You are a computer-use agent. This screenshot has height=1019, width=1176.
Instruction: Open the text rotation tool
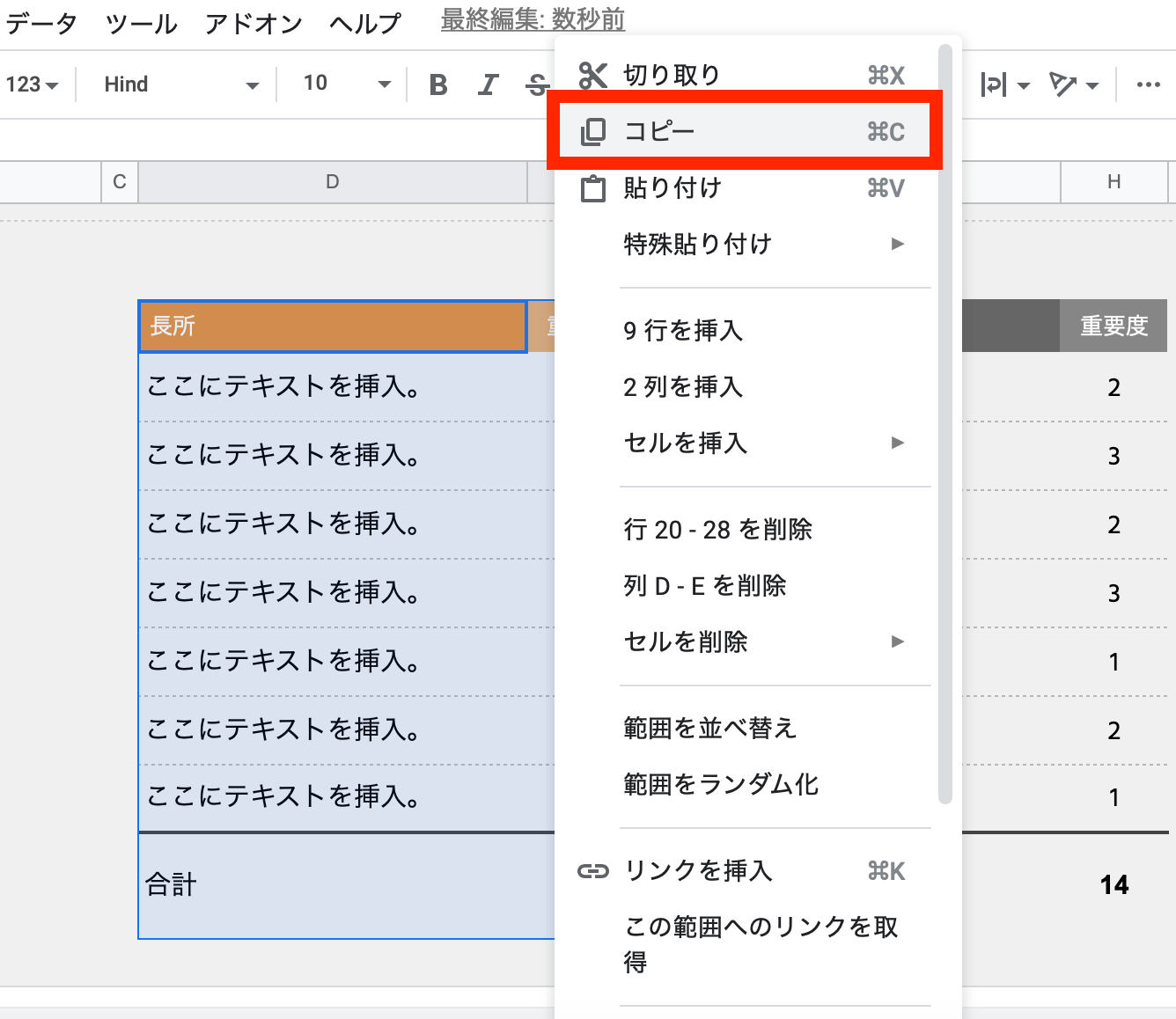point(1073,85)
